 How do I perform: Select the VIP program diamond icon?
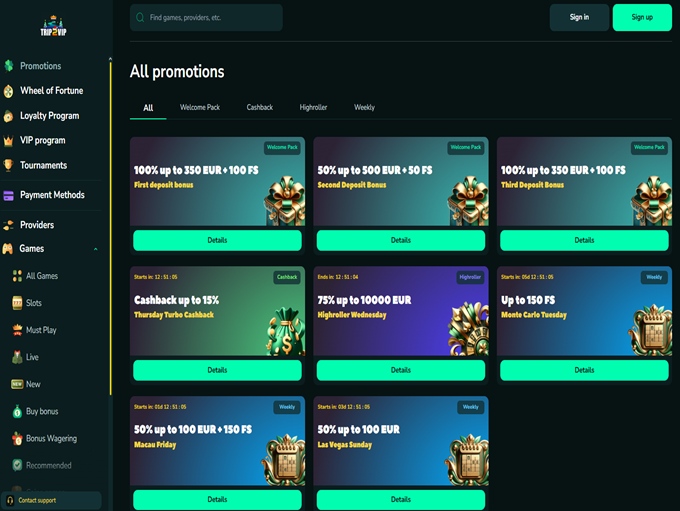click(x=8, y=141)
